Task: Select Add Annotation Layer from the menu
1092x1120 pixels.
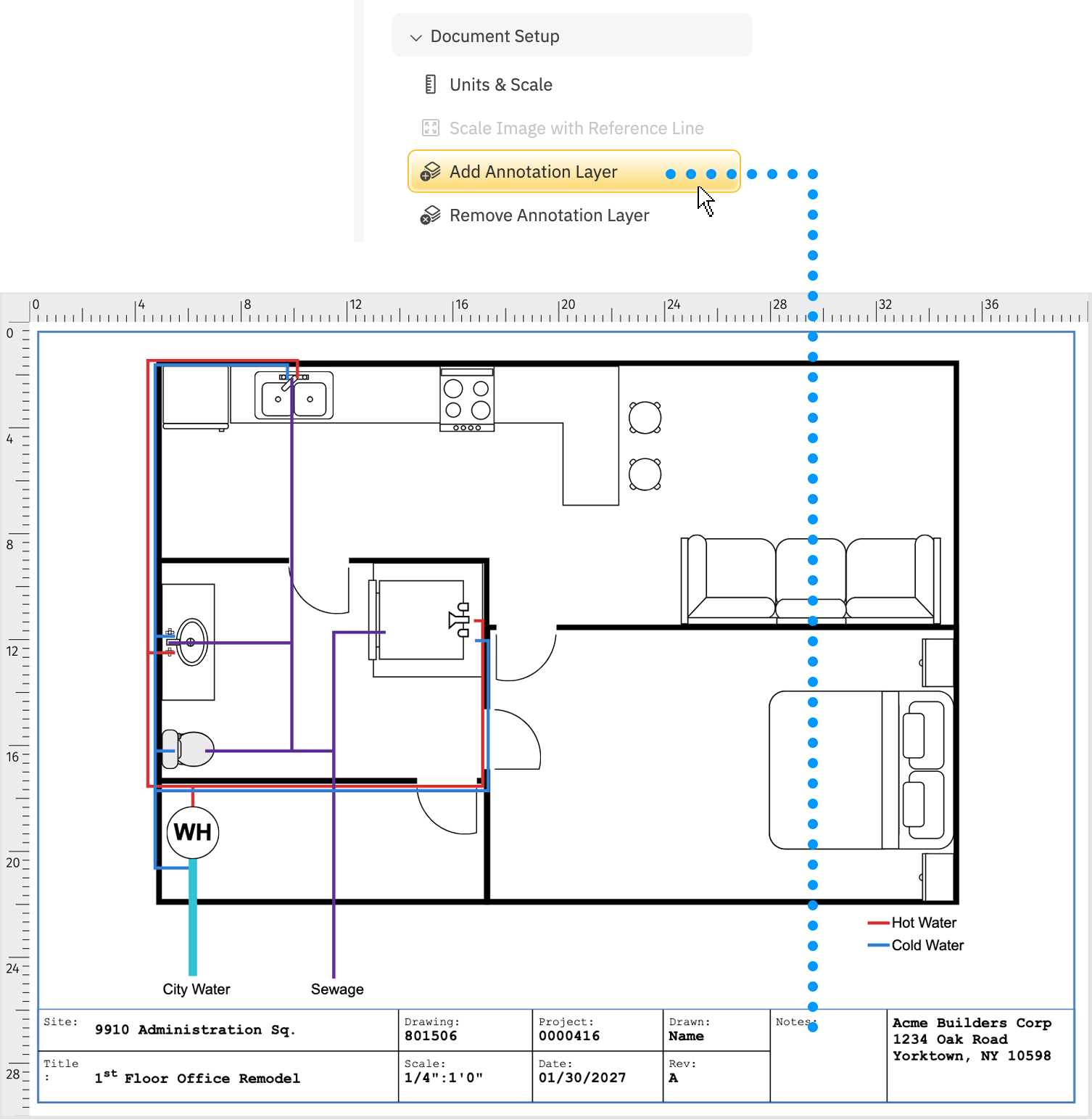Action: (533, 172)
